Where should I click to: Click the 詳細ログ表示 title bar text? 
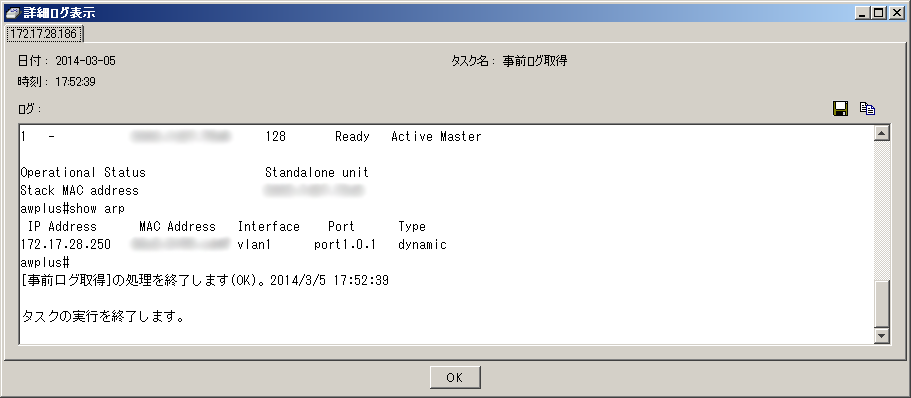click(59, 13)
